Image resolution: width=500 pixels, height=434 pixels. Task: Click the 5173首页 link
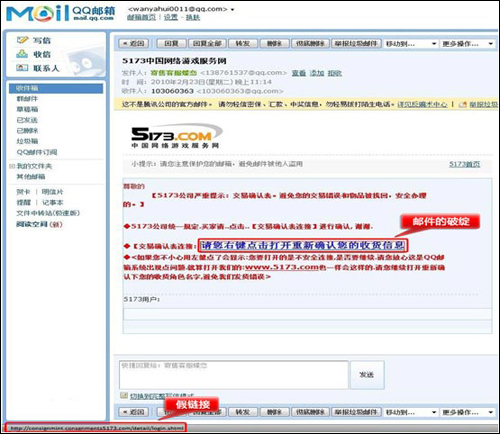(x=465, y=164)
